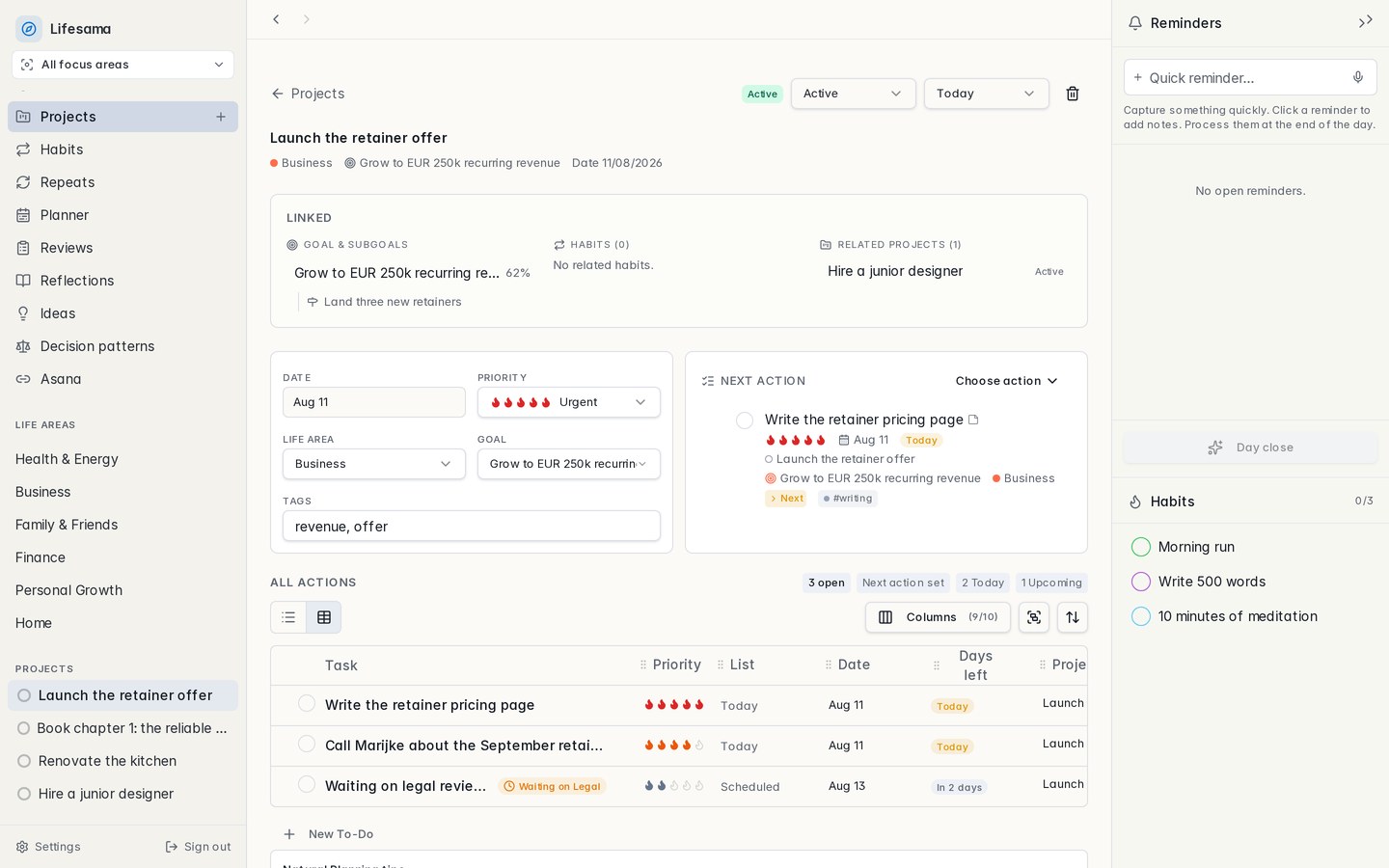Click the Reminders bell icon
This screenshot has height=868, width=1389.
tap(1135, 23)
